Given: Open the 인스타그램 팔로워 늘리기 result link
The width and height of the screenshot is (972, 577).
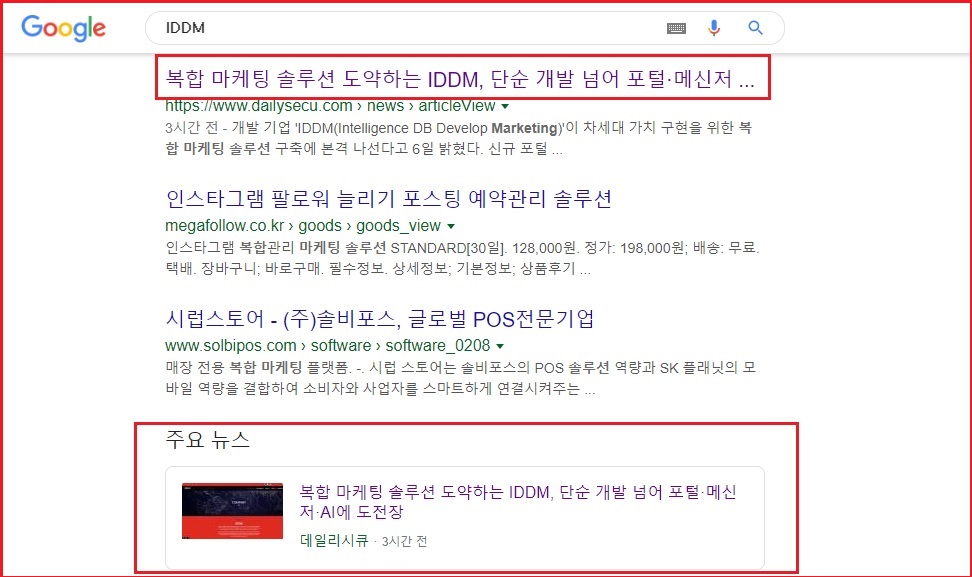Looking at the screenshot, I should tap(388, 198).
